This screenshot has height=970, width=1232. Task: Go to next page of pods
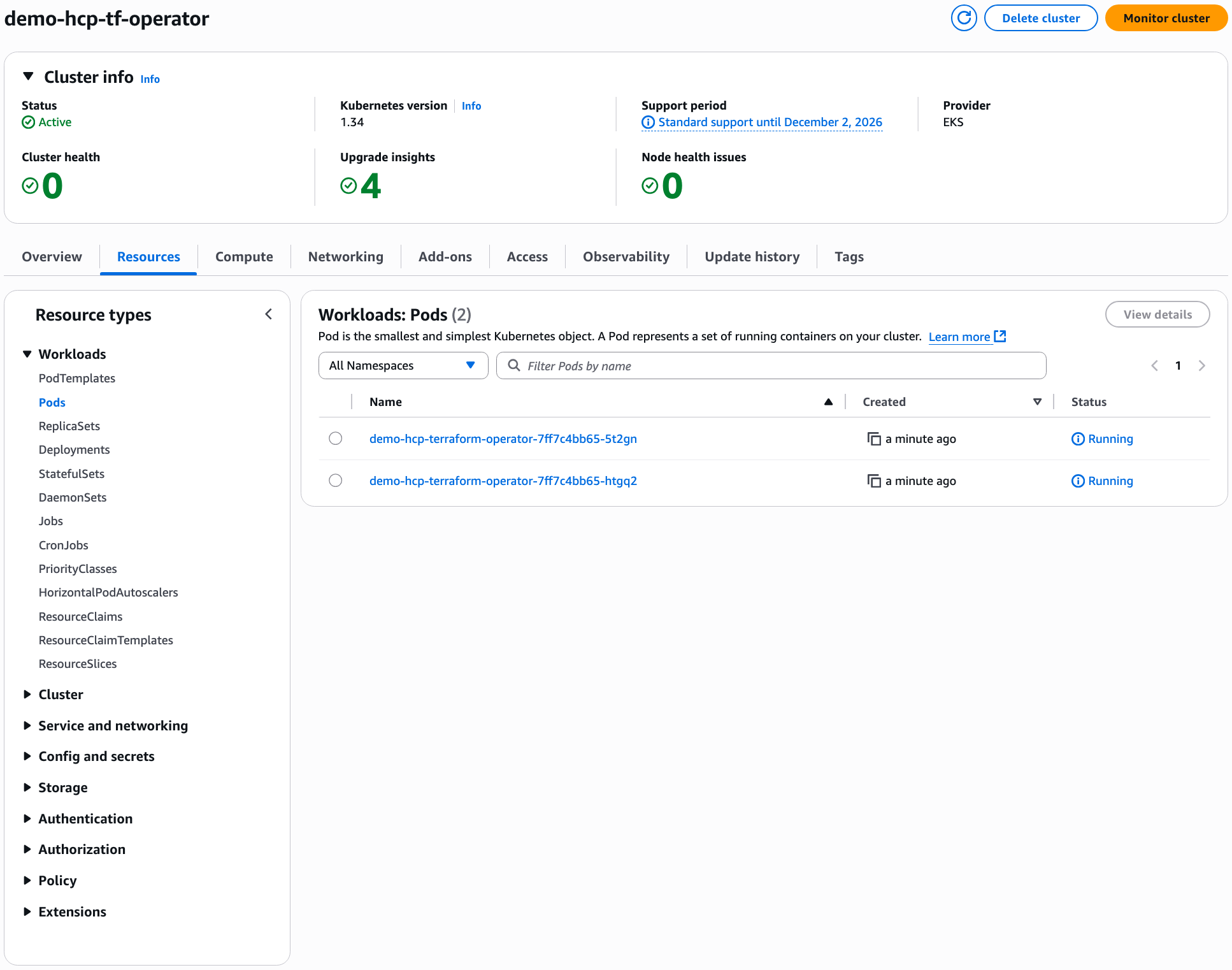point(1201,366)
